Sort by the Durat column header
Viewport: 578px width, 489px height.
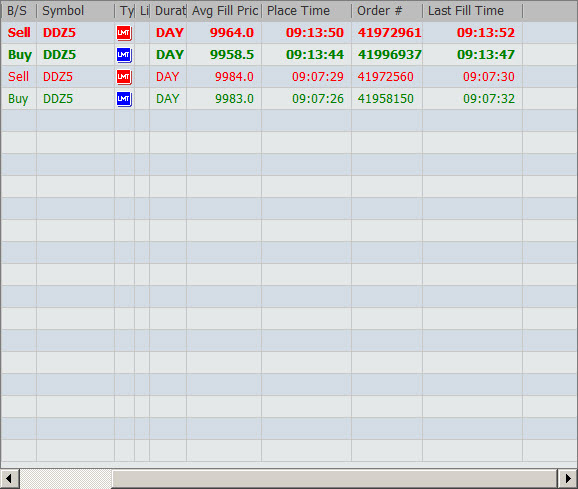pos(168,11)
